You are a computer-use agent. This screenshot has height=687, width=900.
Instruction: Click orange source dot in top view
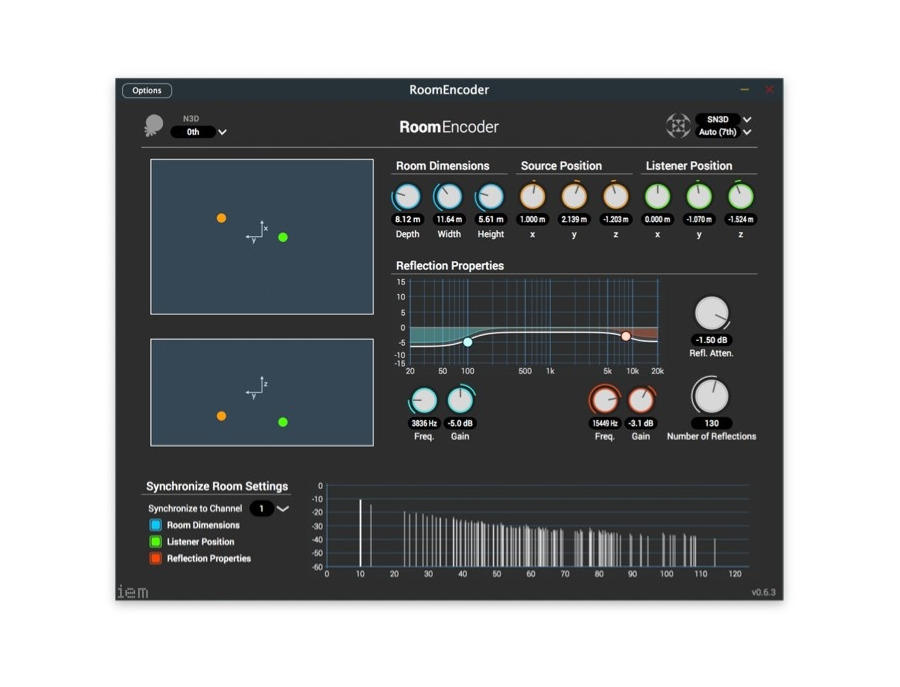click(x=222, y=218)
